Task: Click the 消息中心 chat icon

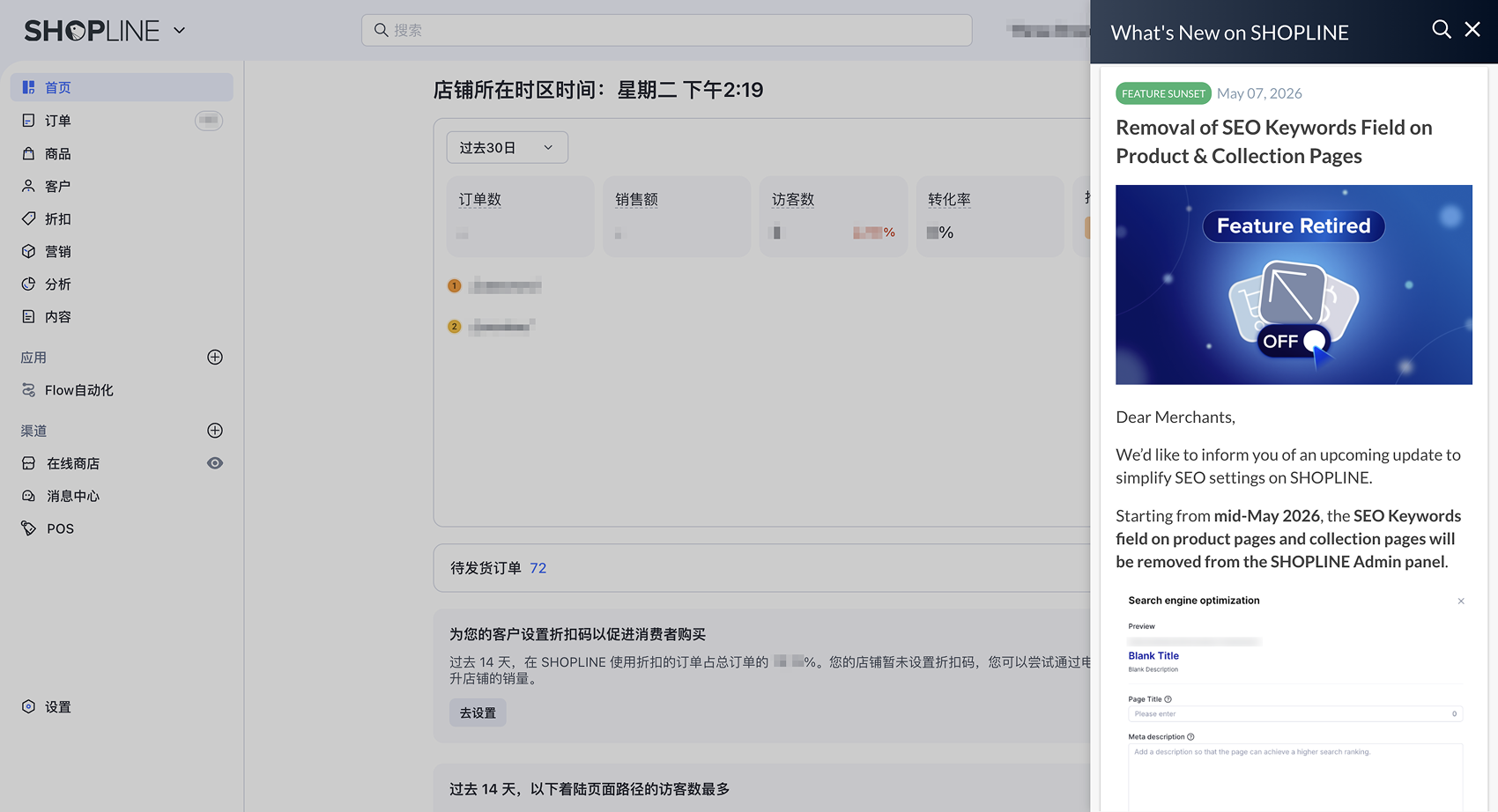Action: pyautogui.click(x=28, y=496)
